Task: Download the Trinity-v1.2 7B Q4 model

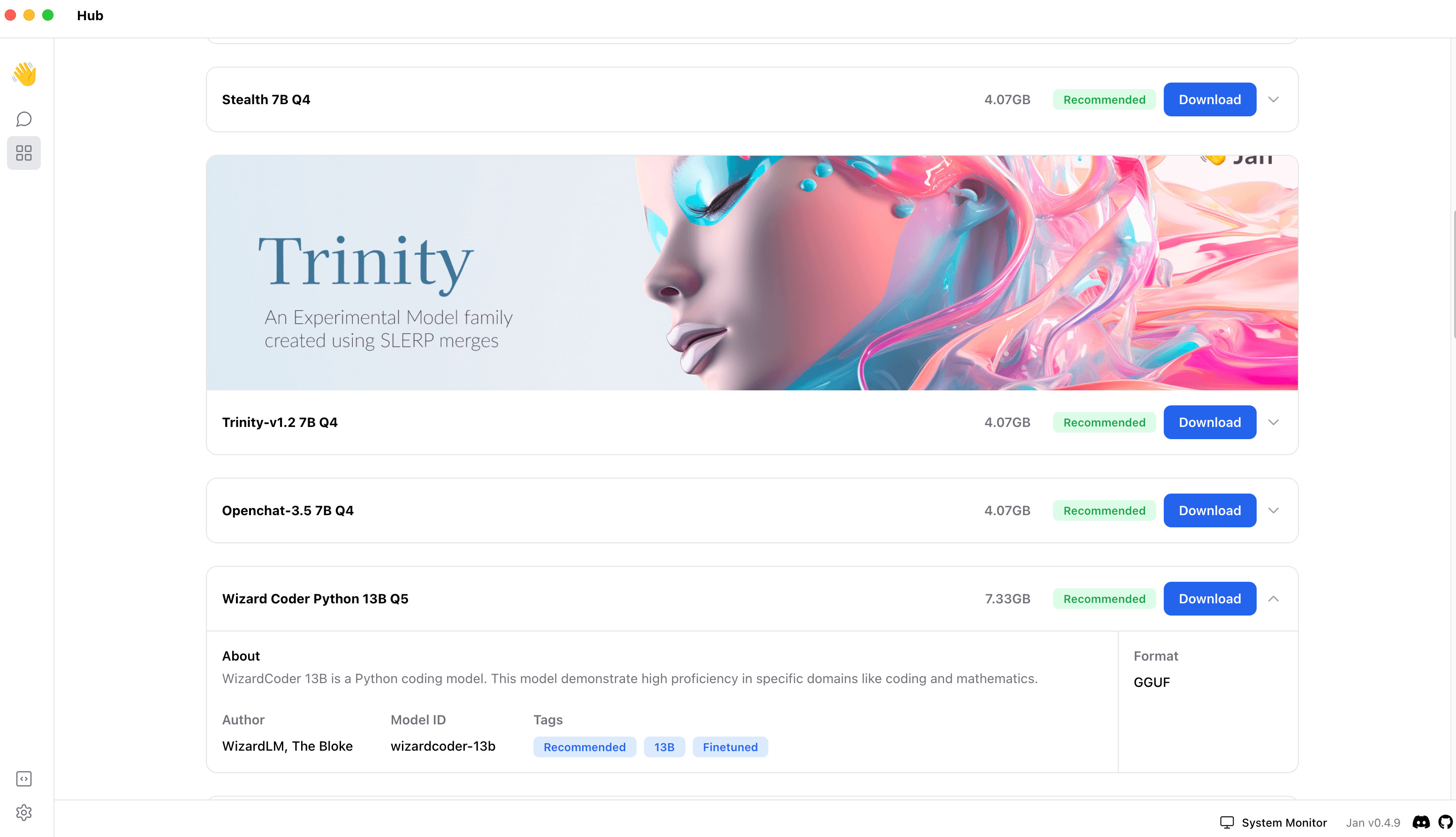Action: pyautogui.click(x=1210, y=423)
